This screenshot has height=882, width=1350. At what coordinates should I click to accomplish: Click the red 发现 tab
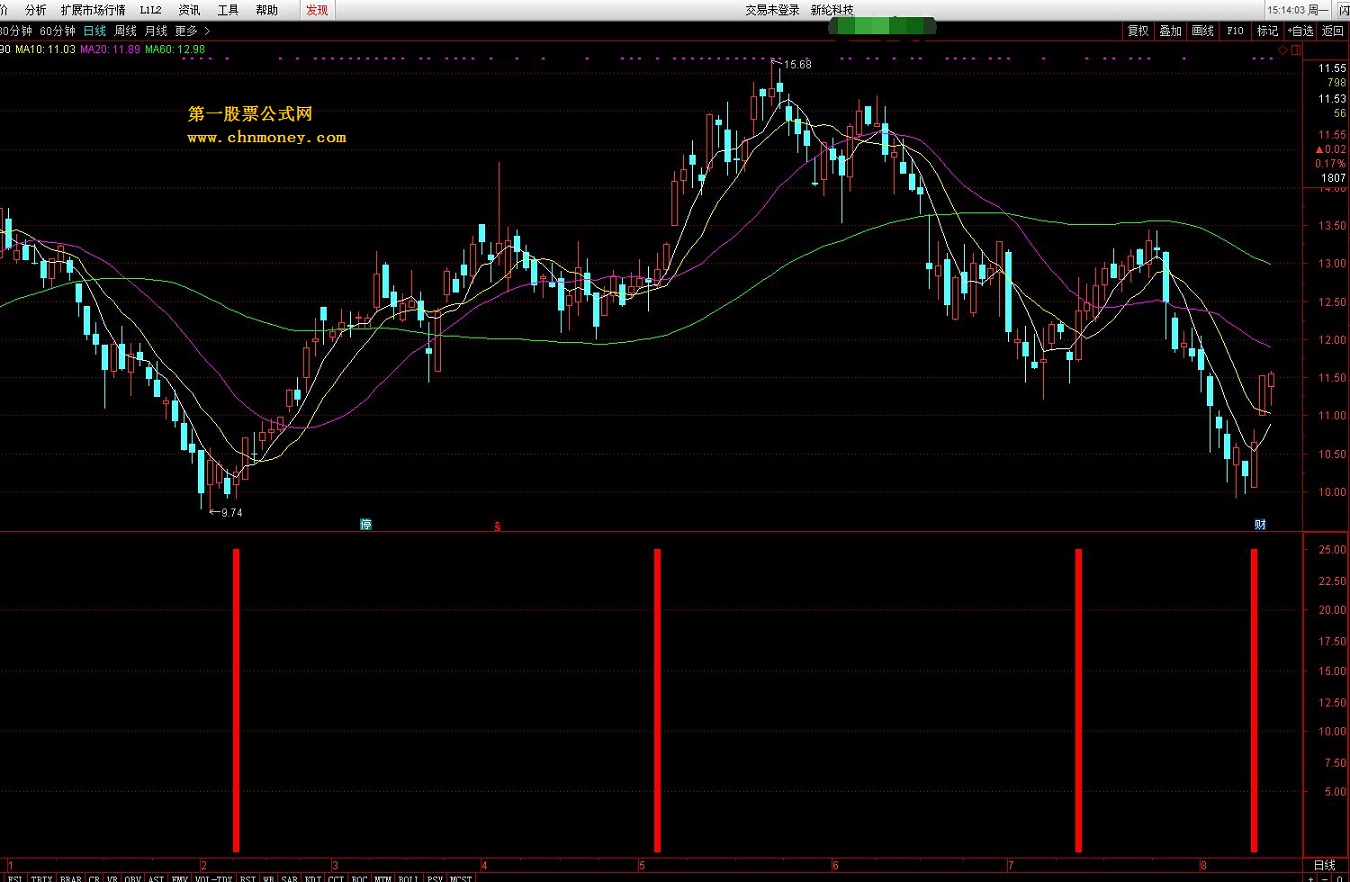[317, 10]
